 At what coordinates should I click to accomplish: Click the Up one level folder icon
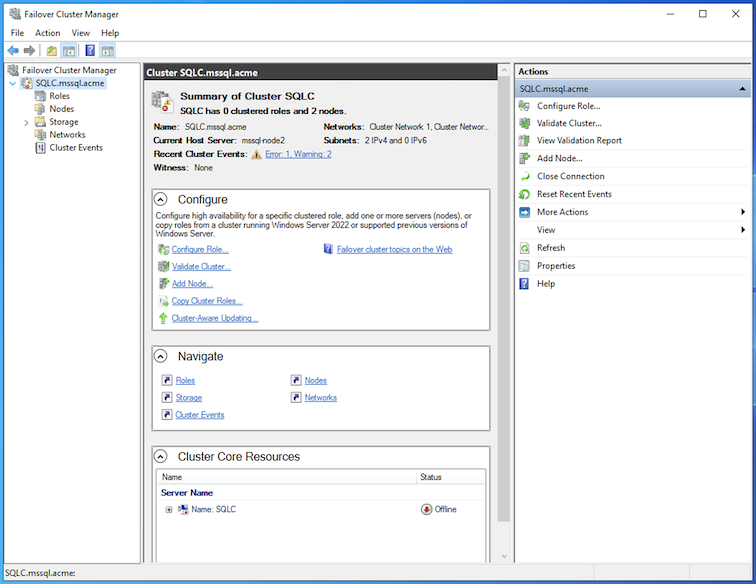pos(52,50)
